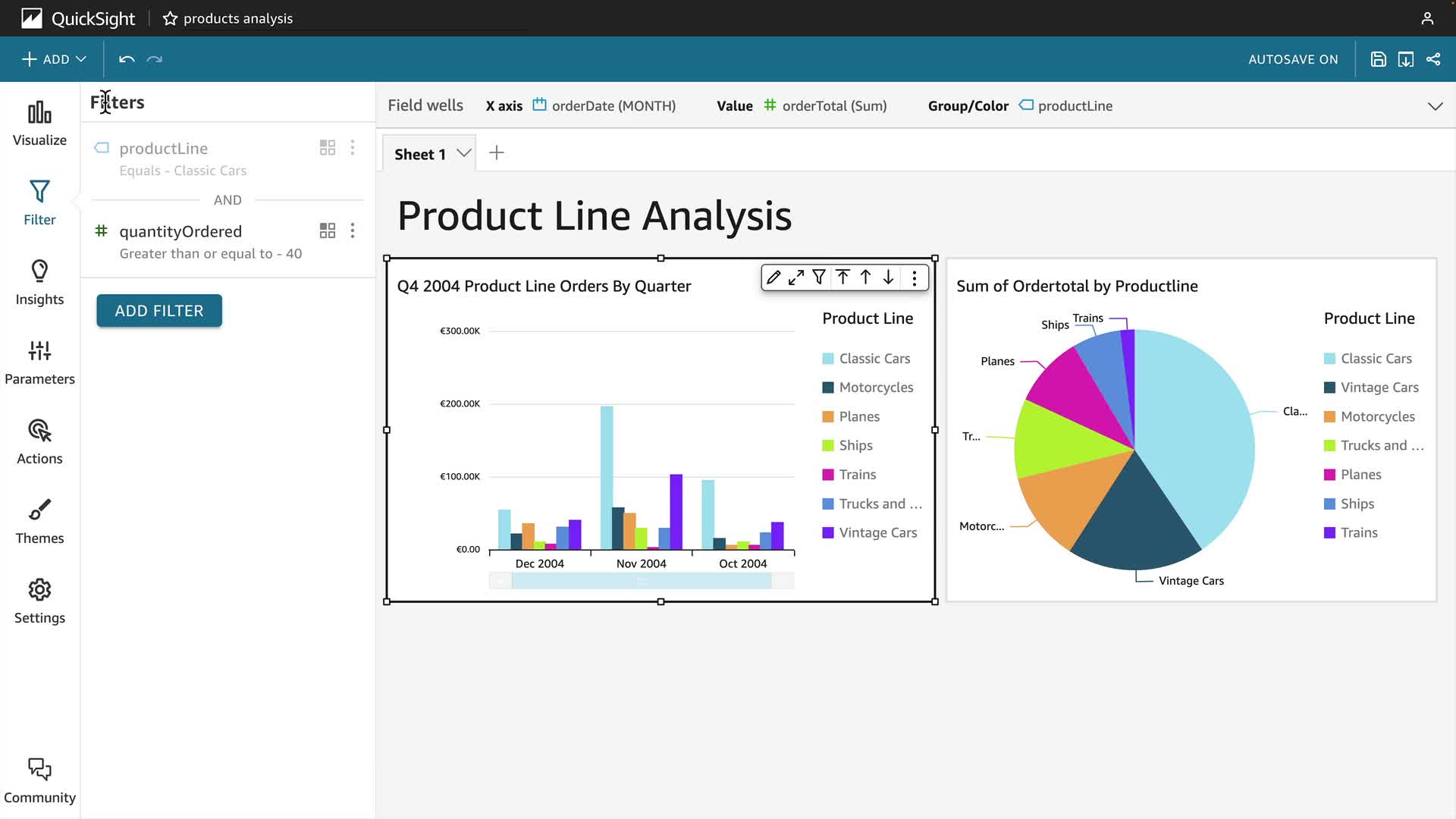This screenshot has width=1456, height=819.
Task: Open the bar chart three-dot options menu
Action: coord(915,278)
